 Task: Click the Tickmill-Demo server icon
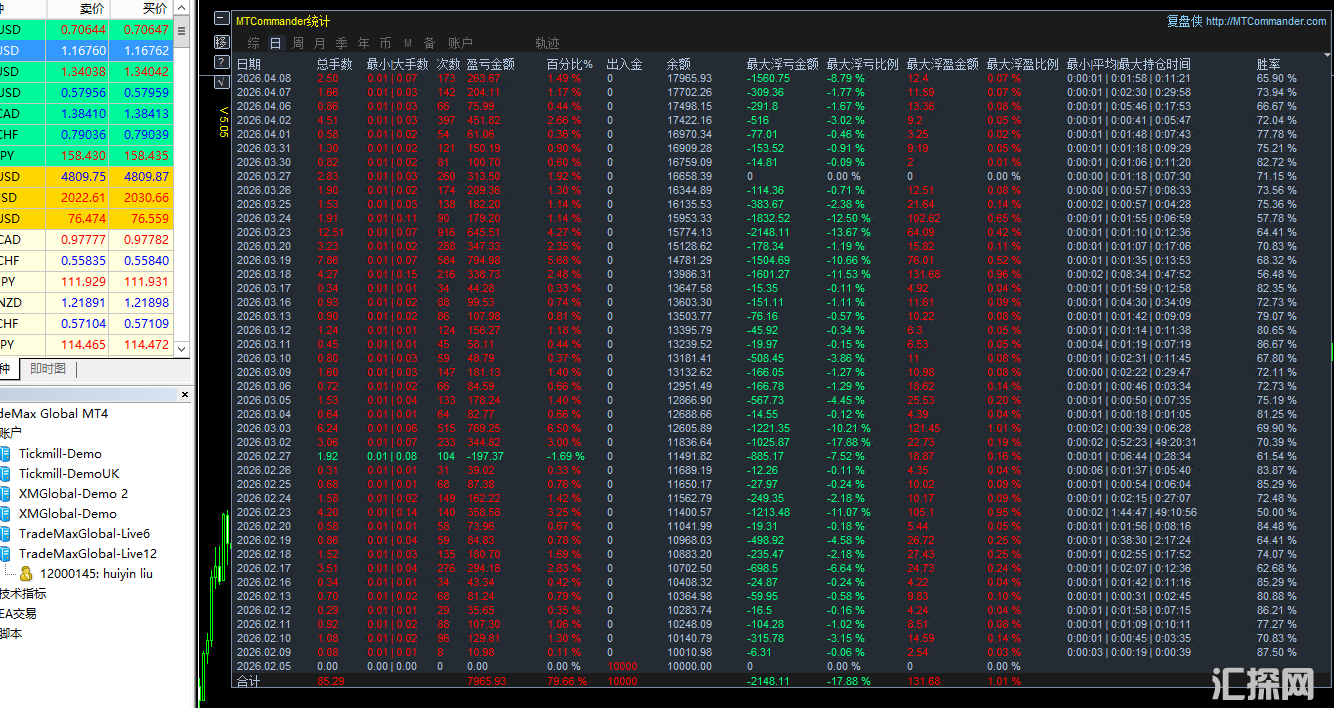click(x=5, y=453)
